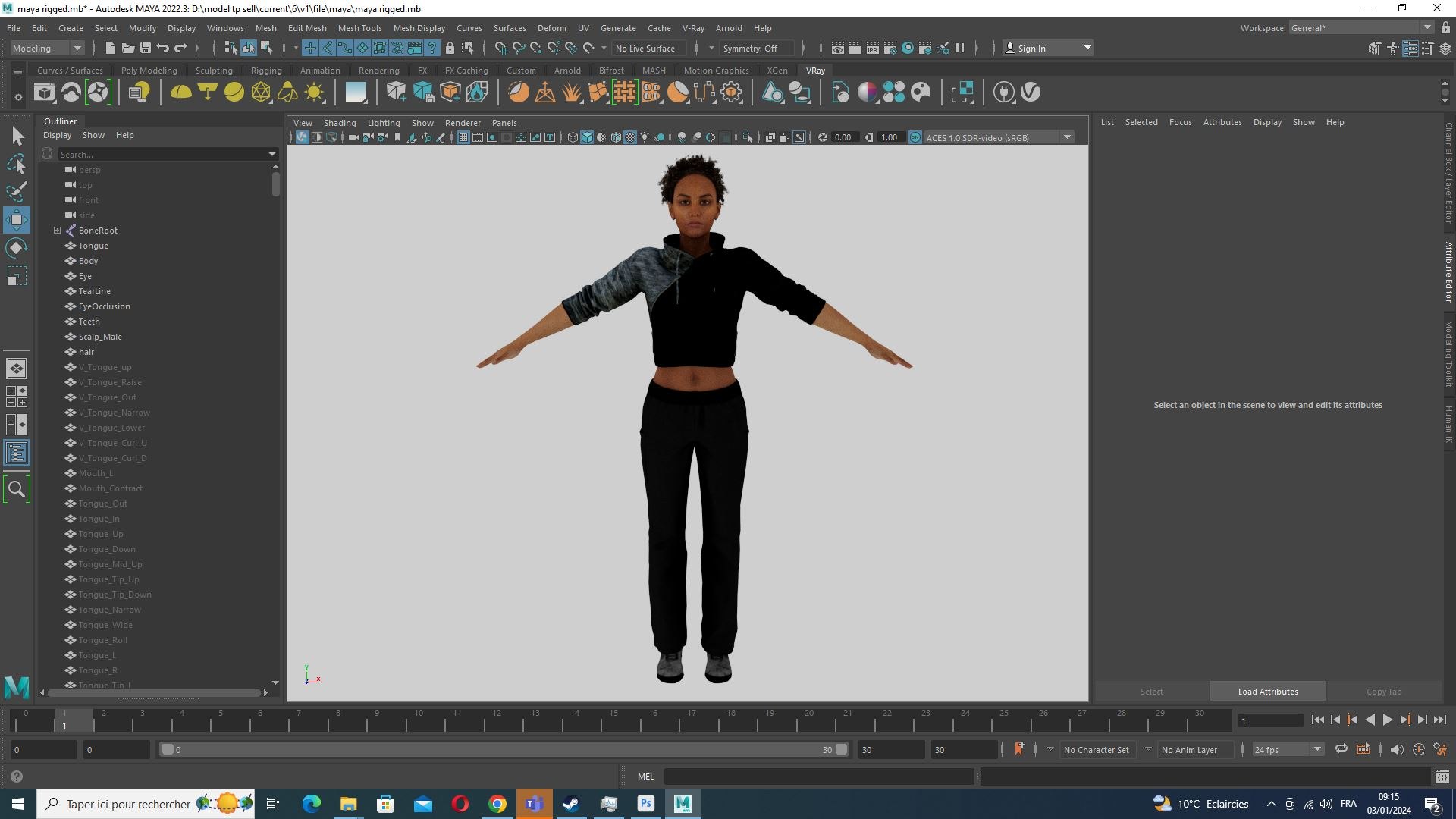The width and height of the screenshot is (1456, 819).
Task: Switch to the Poly Modeling shelf tab
Action: [x=149, y=71]
